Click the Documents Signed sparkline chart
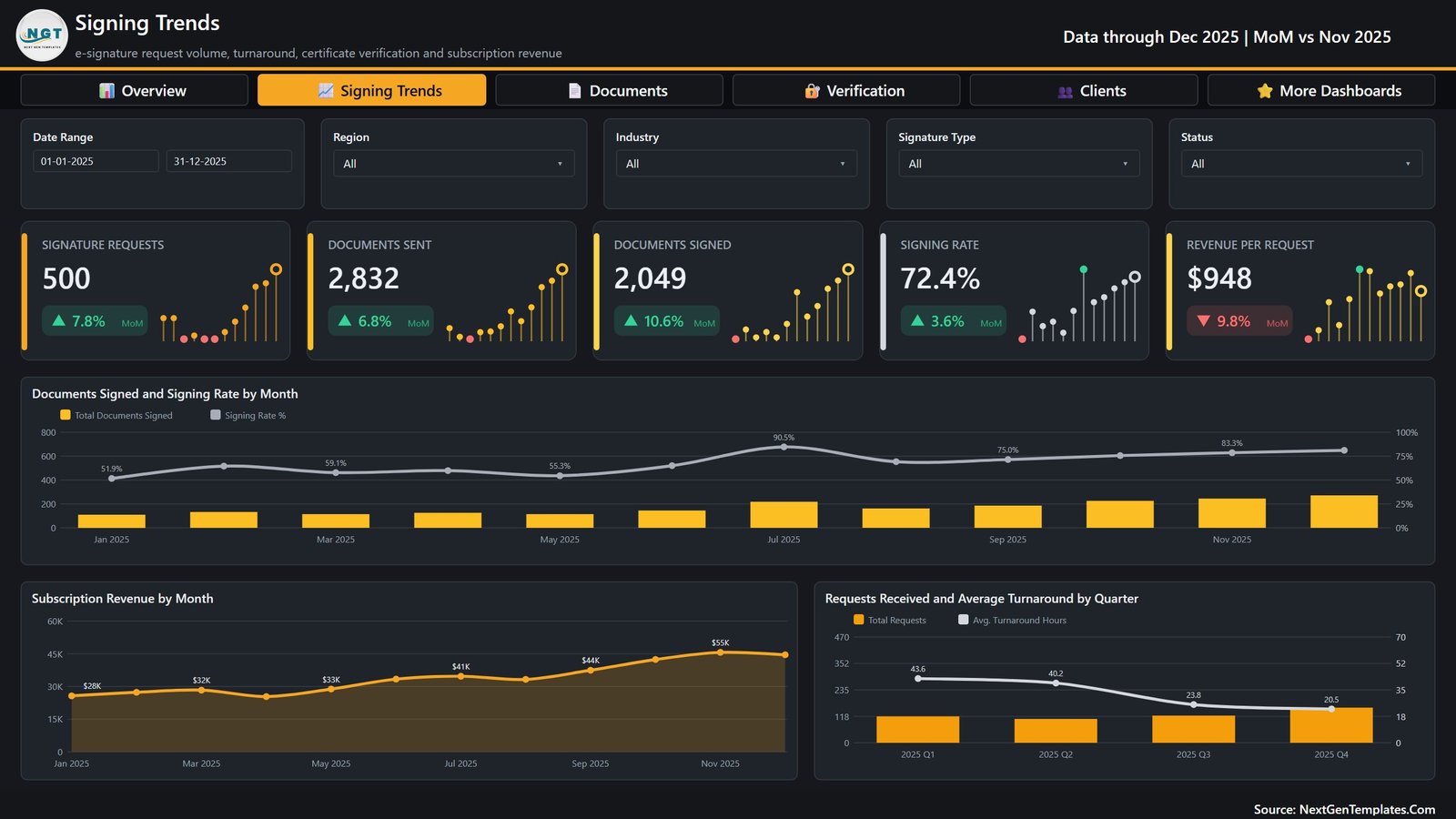This screenshot has width=1456, height=819. (x=792, y=304)
